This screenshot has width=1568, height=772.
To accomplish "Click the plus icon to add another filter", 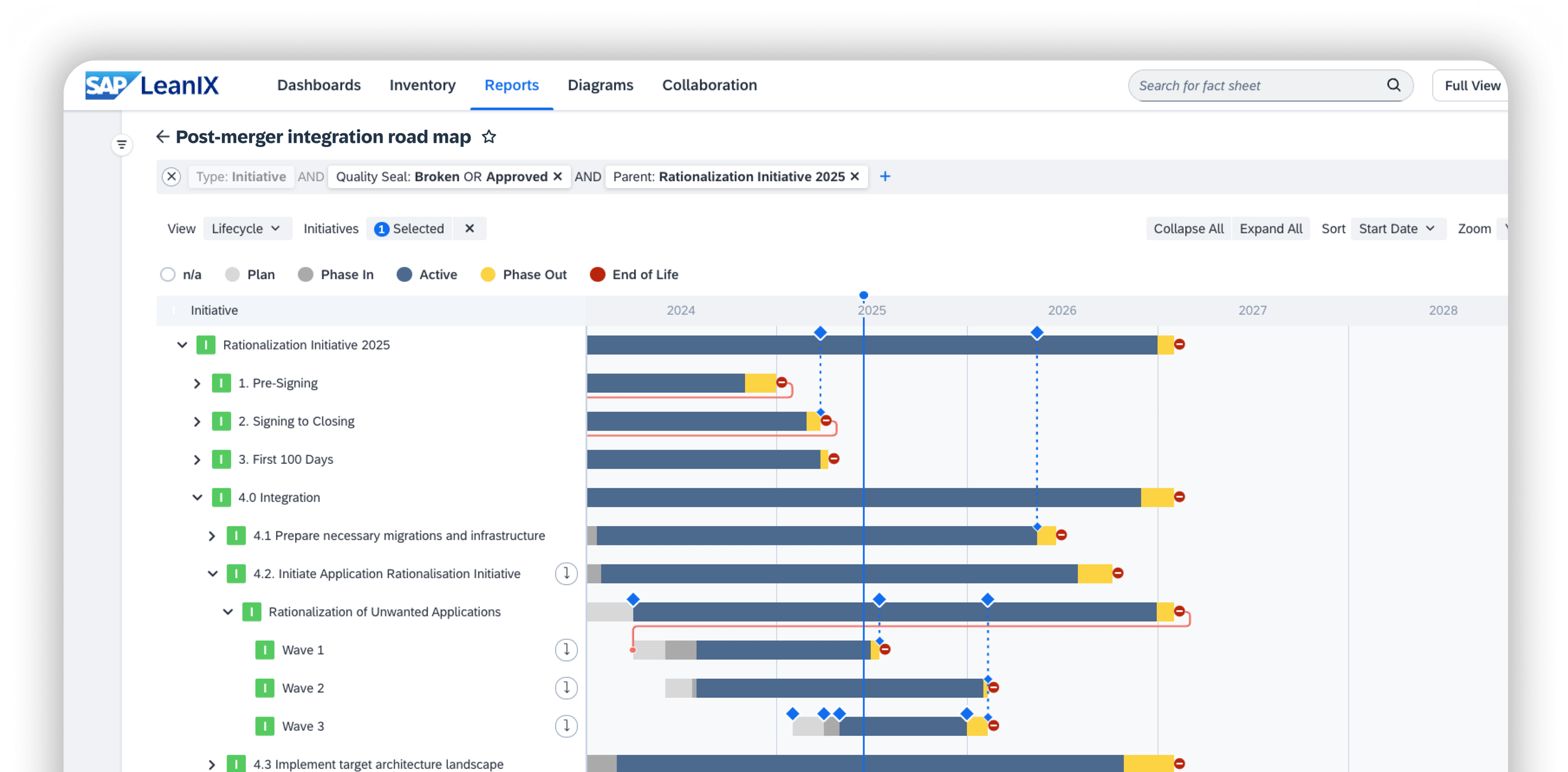I will 885,177.
